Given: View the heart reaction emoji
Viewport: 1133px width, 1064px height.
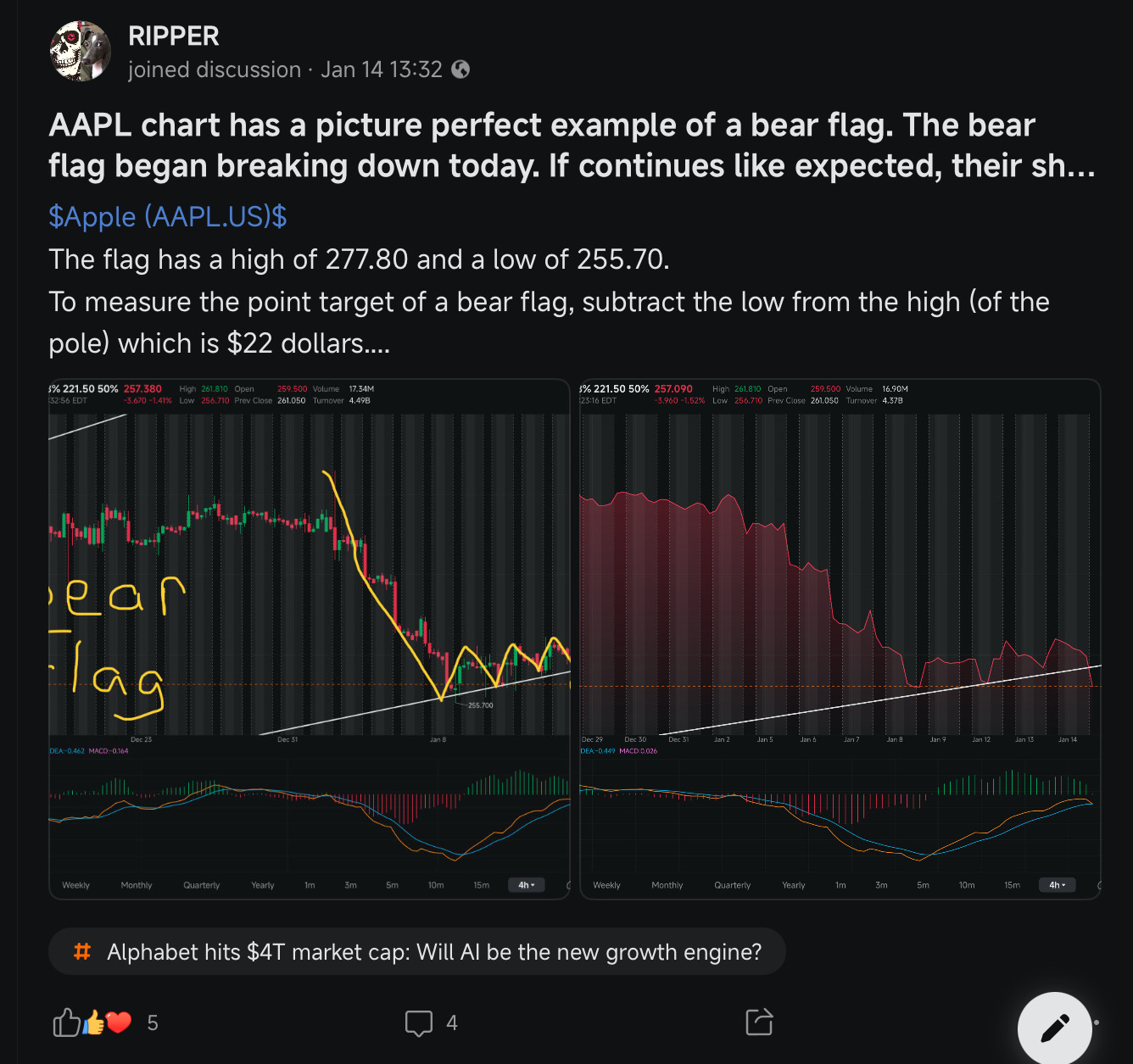Looking at the screenshot, I should pyautogui.click(x=120, y=1022).
